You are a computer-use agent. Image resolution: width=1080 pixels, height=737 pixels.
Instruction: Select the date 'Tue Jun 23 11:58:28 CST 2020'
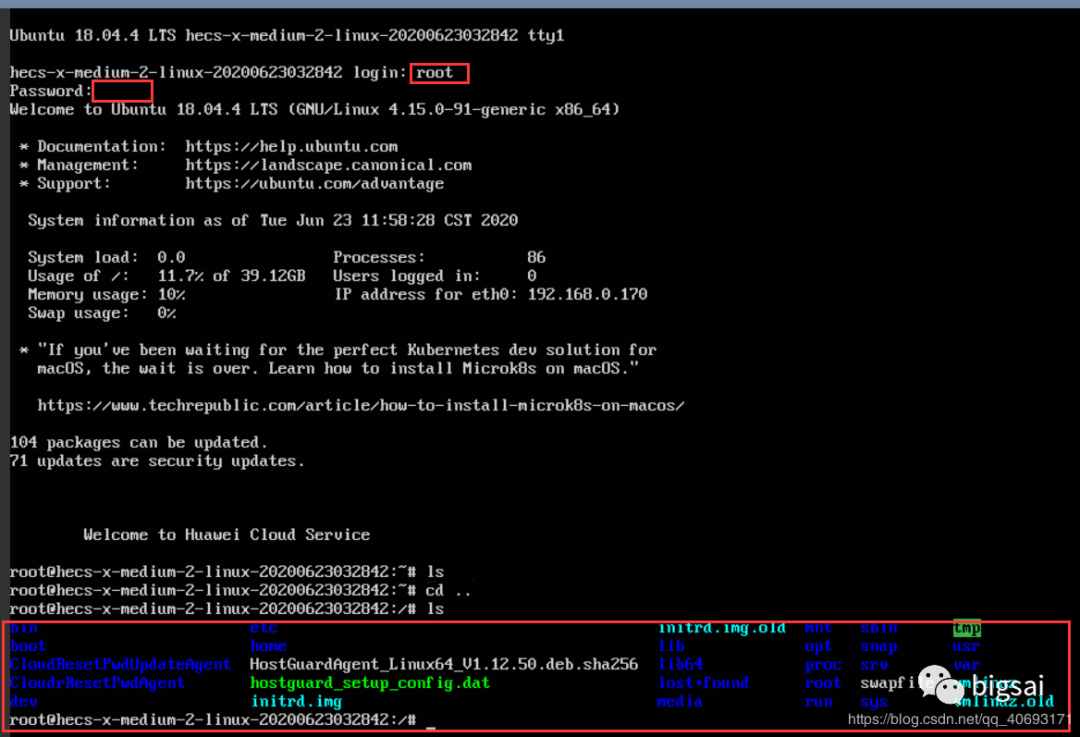click(x=389, y=220)
